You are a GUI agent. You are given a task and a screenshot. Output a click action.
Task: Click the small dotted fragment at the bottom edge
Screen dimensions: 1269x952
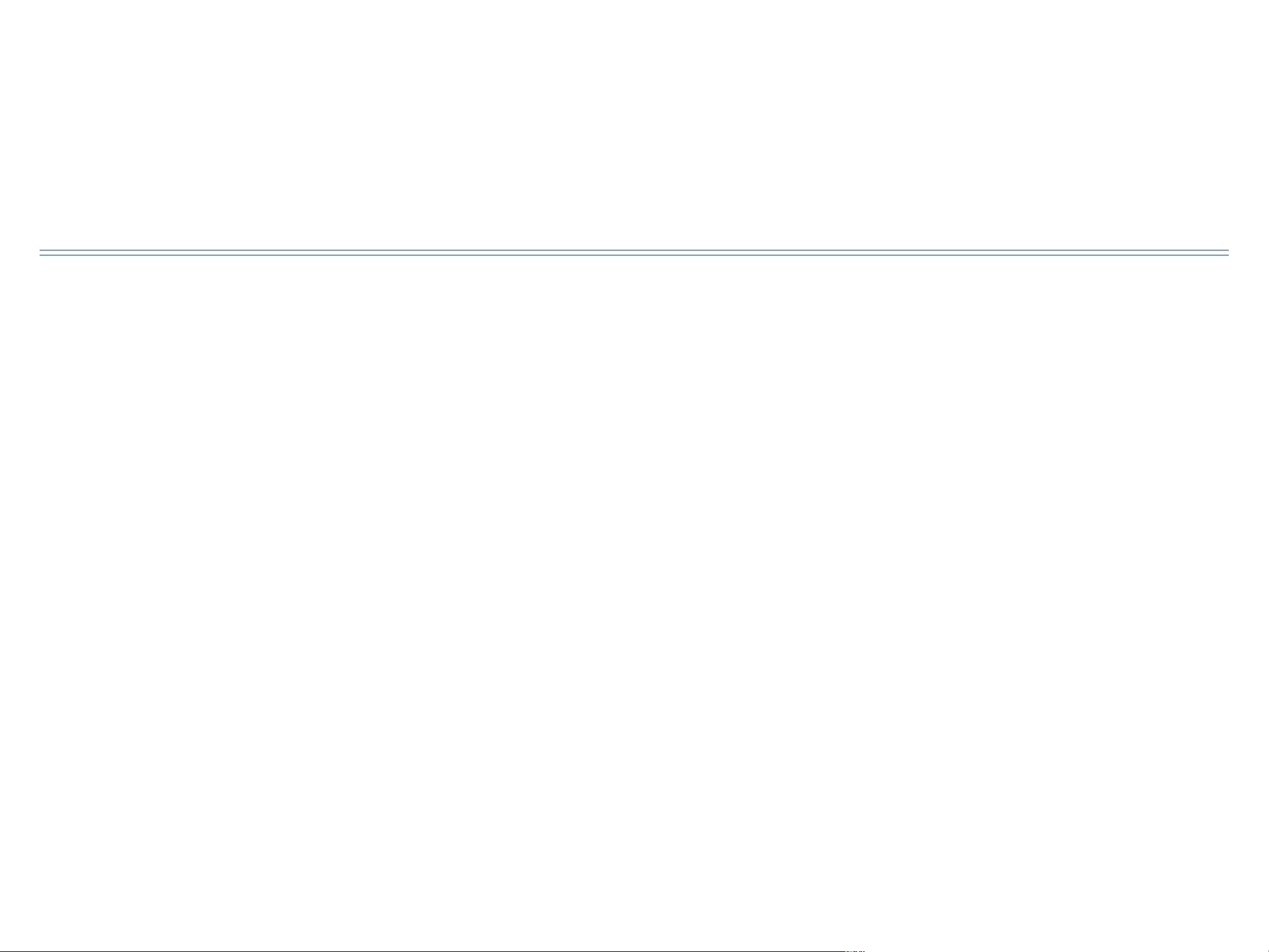point(855,950)
